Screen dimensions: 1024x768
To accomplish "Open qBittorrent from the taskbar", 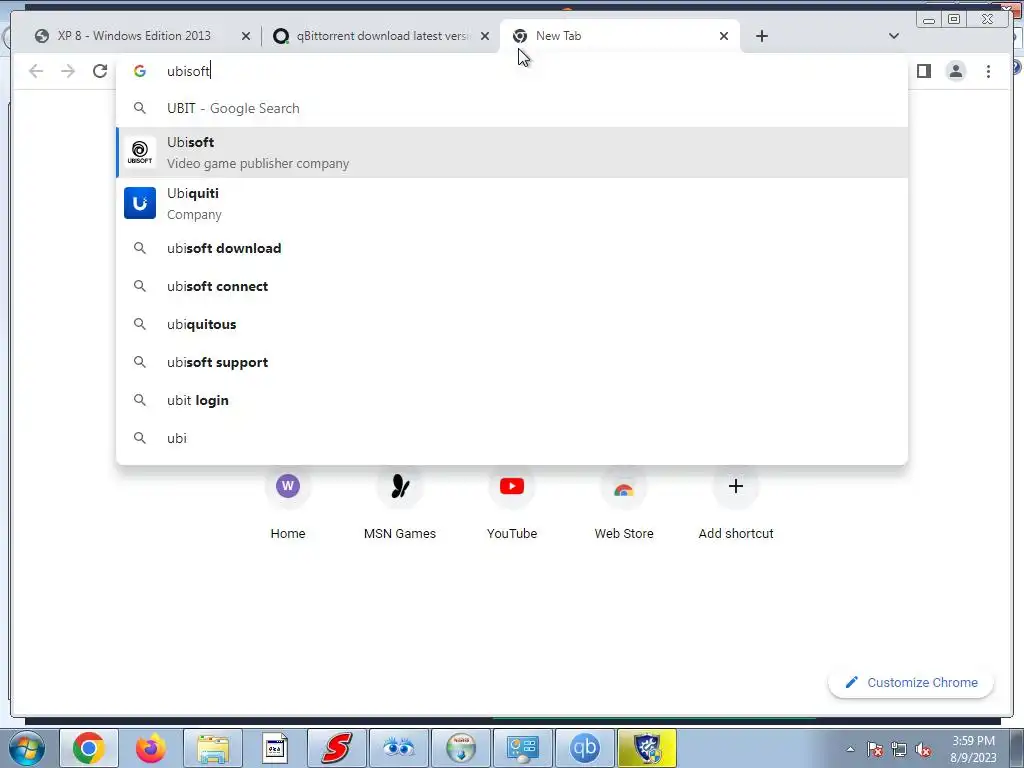I will pos(585,748).
